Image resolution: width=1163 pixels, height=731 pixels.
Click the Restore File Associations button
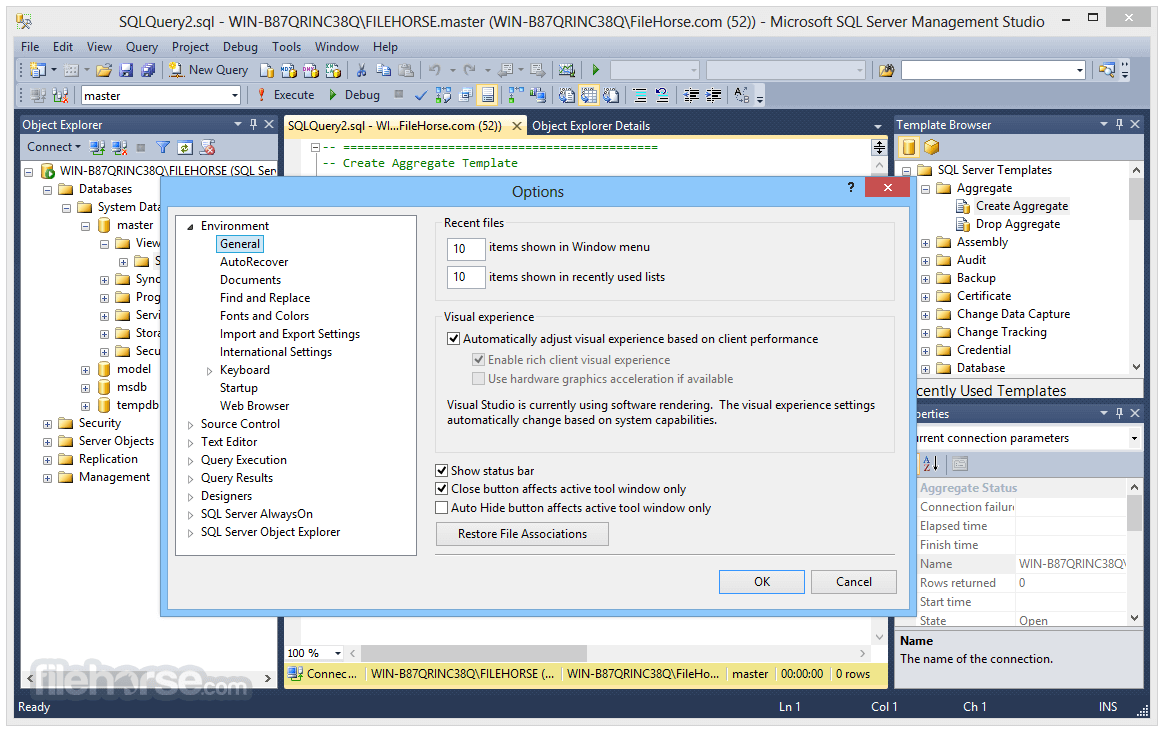click(521, 534)
